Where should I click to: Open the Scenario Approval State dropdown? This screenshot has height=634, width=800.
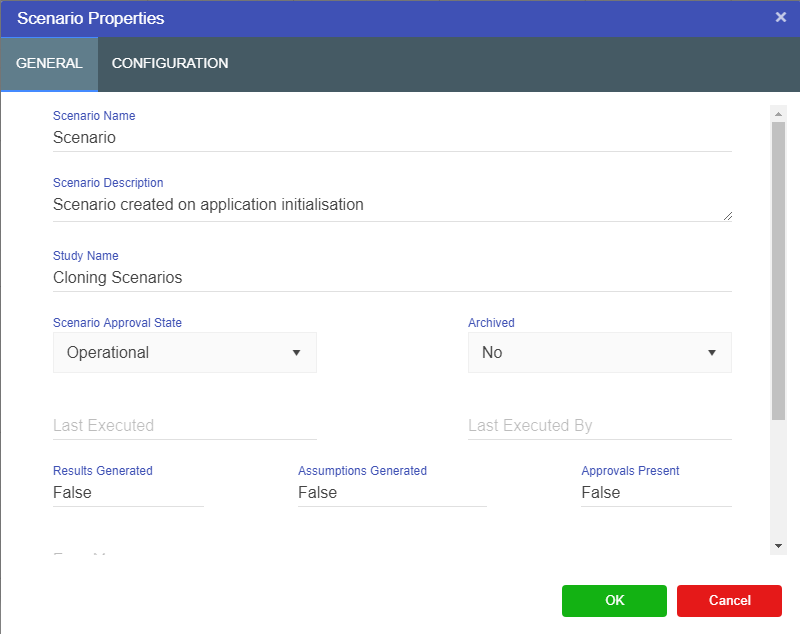[184, 353]
